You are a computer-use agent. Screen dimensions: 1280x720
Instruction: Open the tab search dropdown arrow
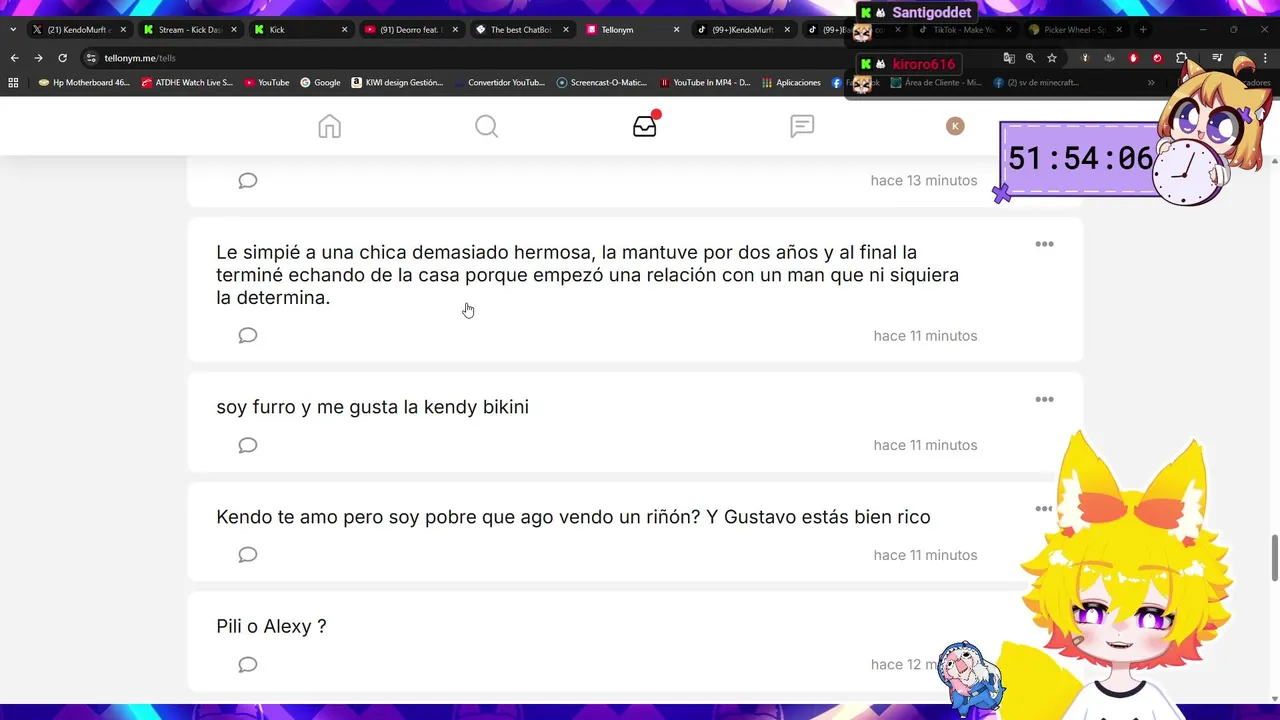[13, 30]
